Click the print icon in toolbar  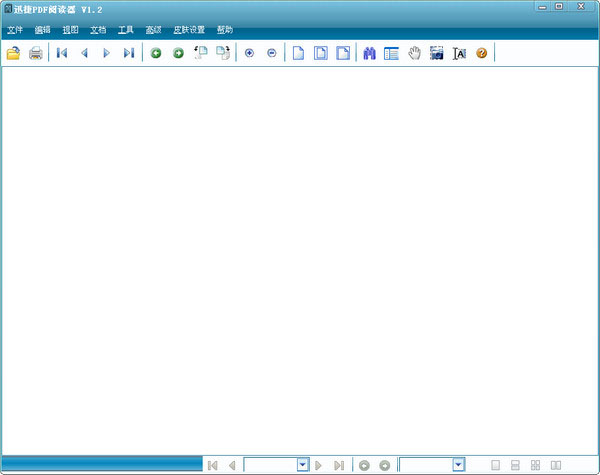(36, 53)
